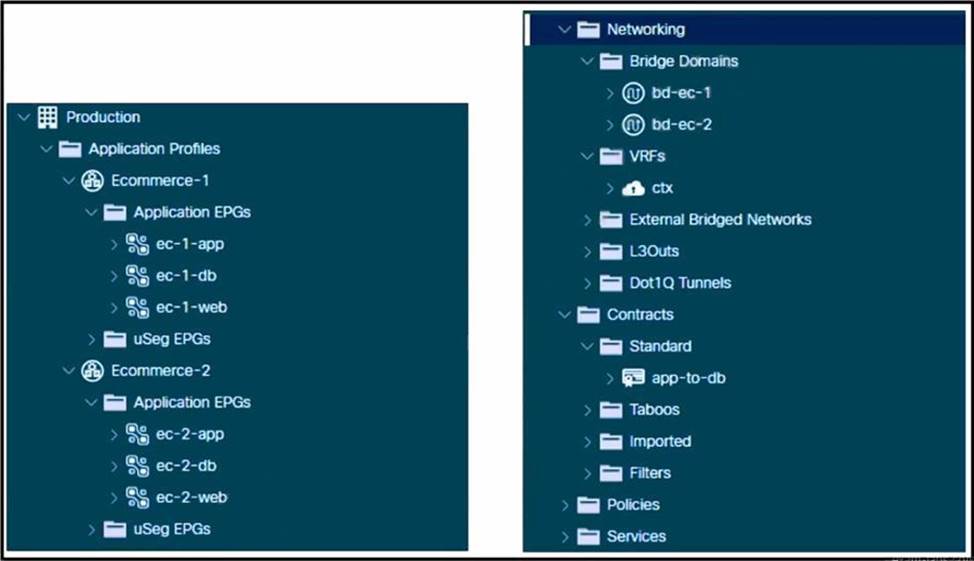Expand the Filters folder arrow
The height and width of the screenshot is (561, 974).
pos(588,473)
